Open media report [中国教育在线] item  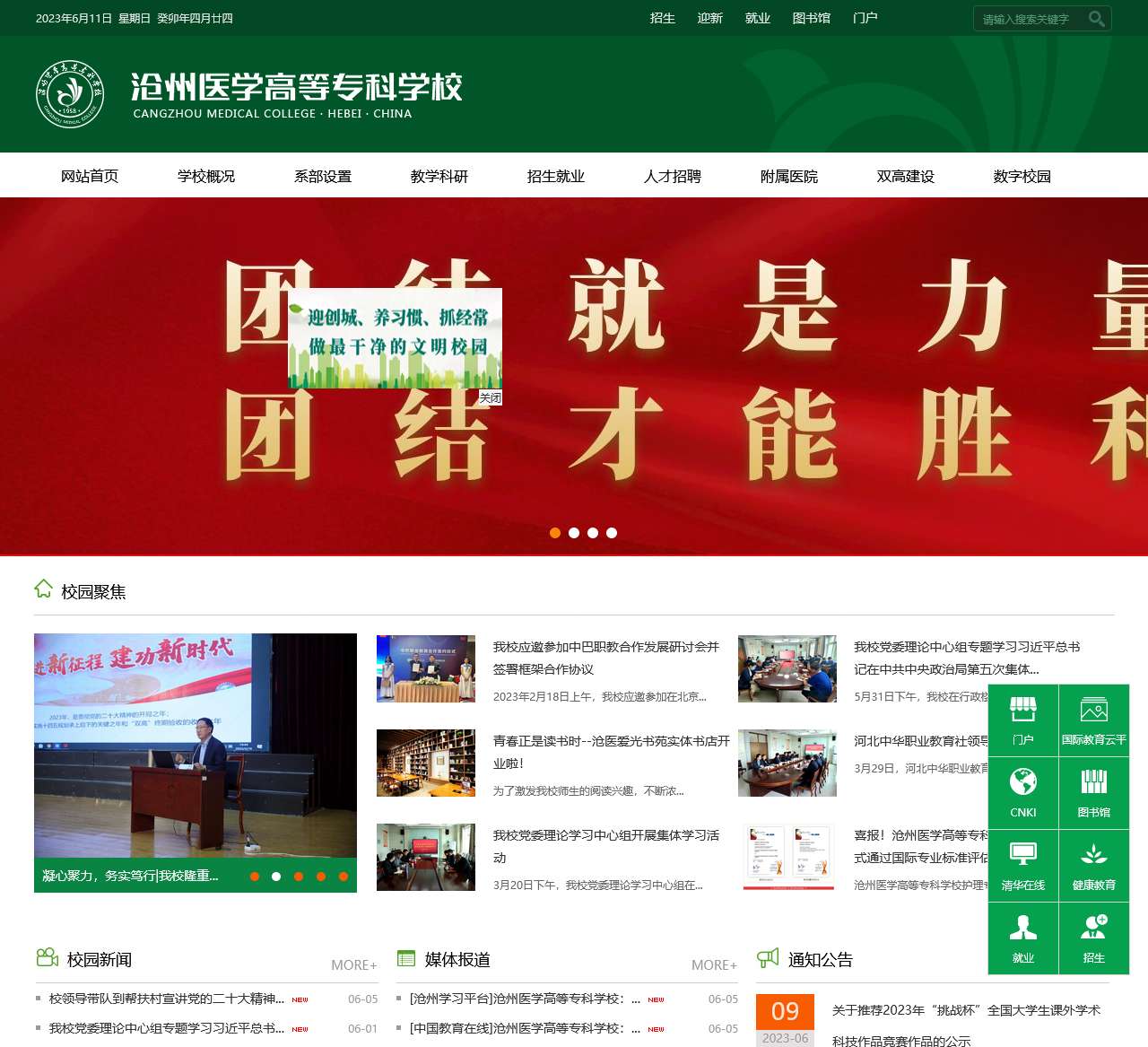(525, 1028)
